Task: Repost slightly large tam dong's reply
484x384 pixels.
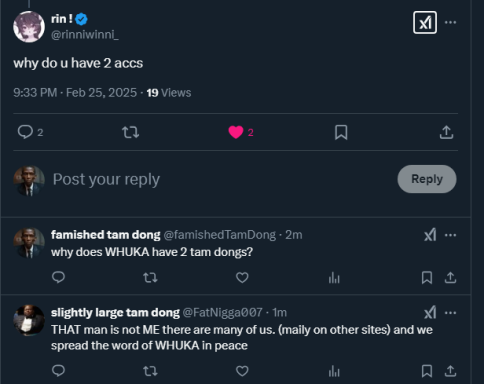Action: point(150,371)
